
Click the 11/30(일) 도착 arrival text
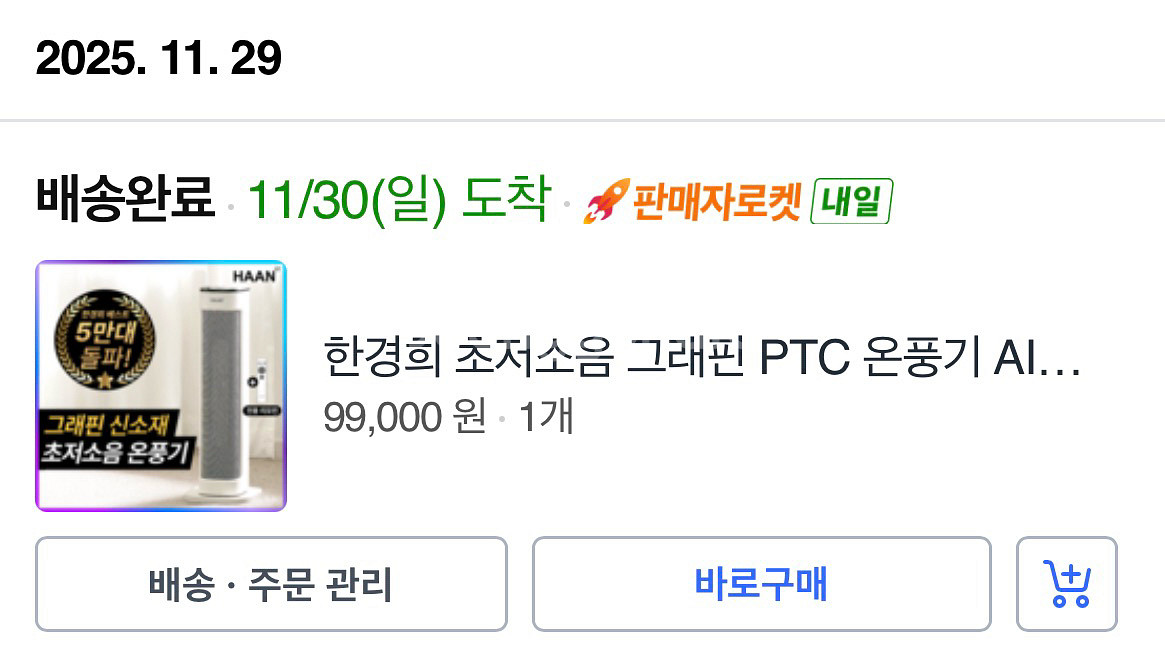pyautogui.click(x=398, y=201)
